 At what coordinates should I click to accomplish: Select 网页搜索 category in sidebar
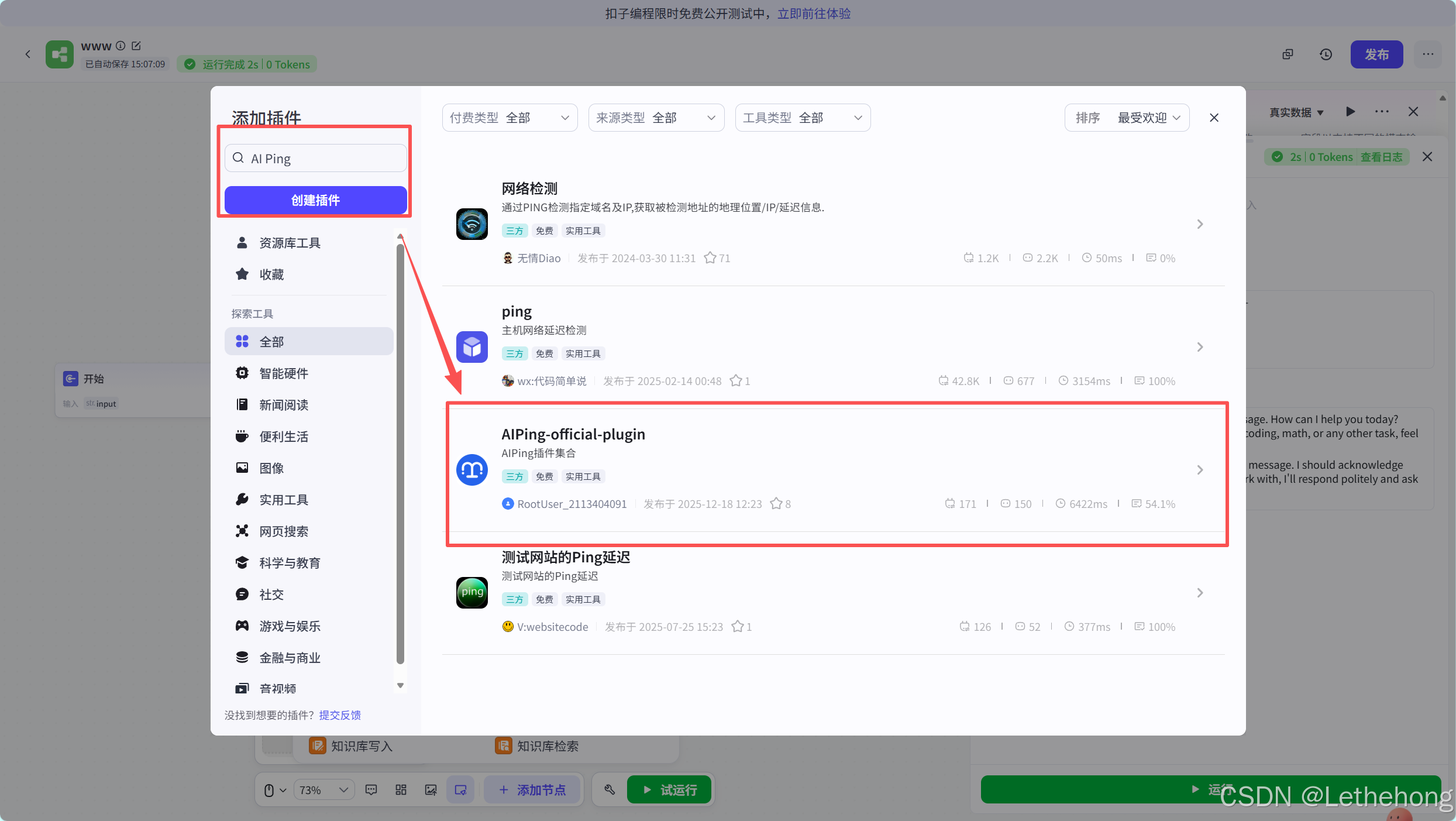(284, 531)
